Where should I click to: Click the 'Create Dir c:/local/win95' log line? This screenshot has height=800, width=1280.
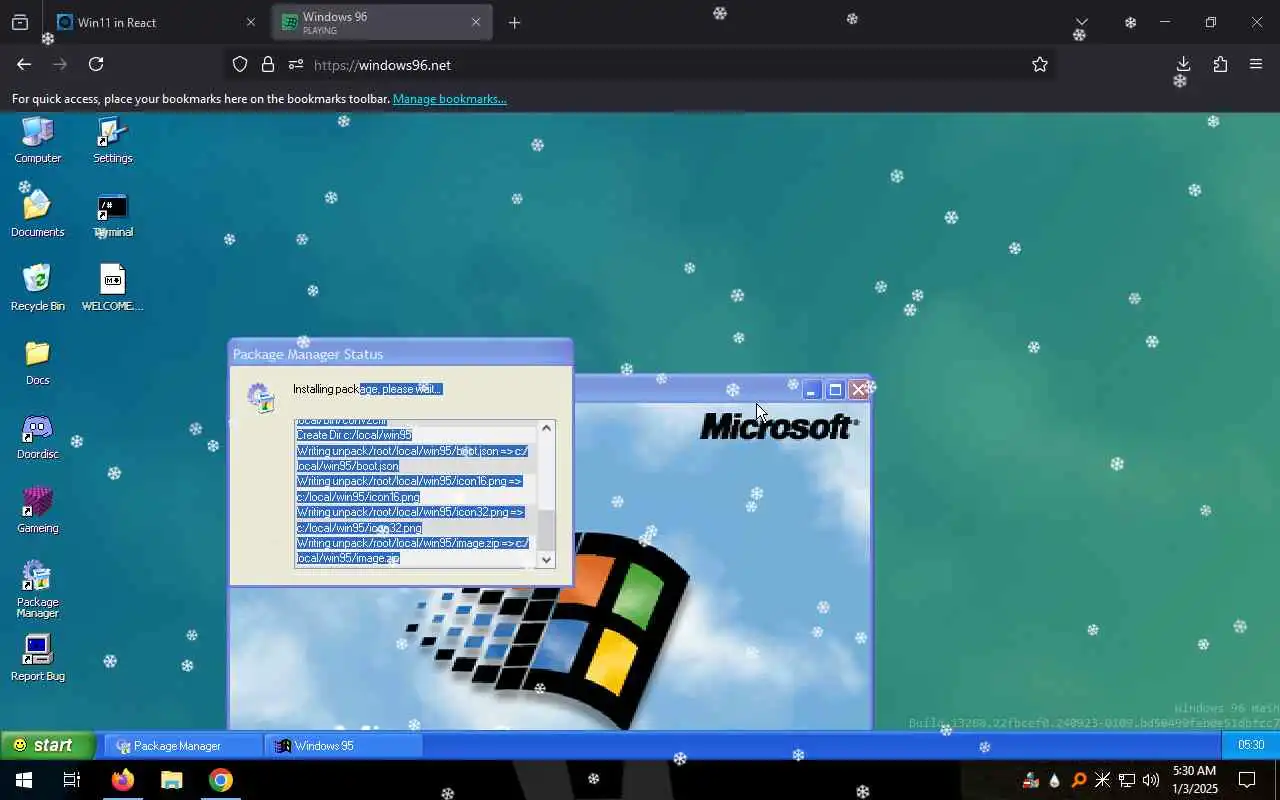point(354,435)
